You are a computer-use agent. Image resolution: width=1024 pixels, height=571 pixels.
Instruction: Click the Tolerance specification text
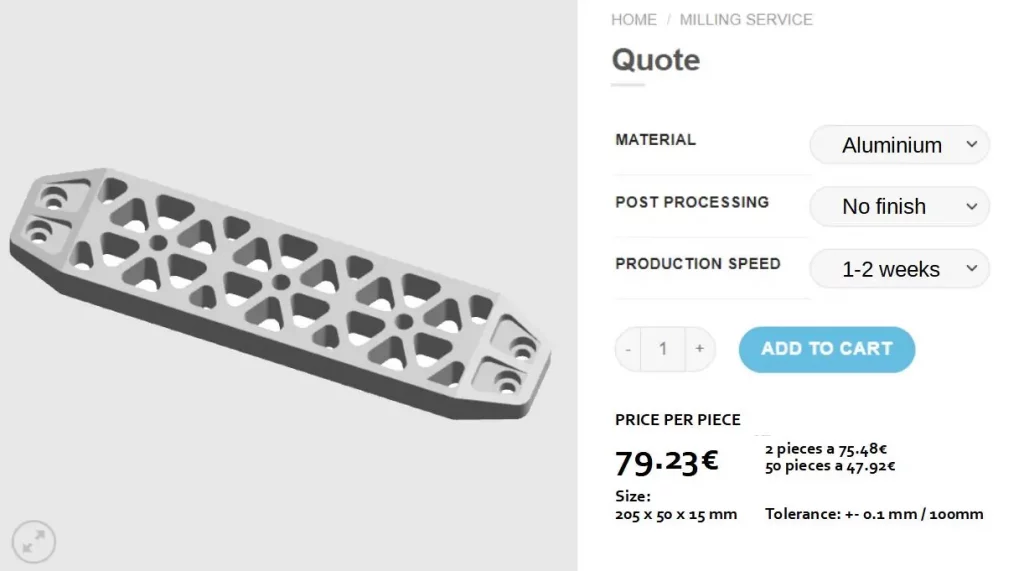click(x=874, y=514)
